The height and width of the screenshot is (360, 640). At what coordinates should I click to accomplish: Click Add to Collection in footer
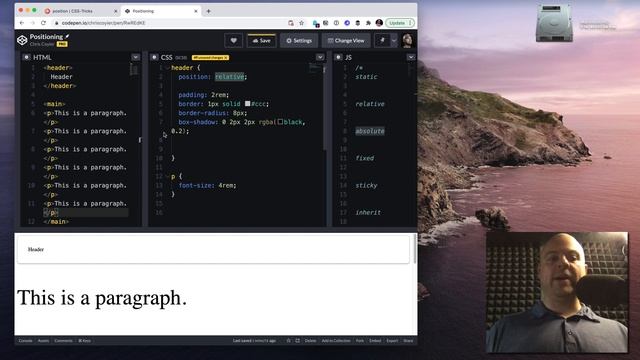336,340
